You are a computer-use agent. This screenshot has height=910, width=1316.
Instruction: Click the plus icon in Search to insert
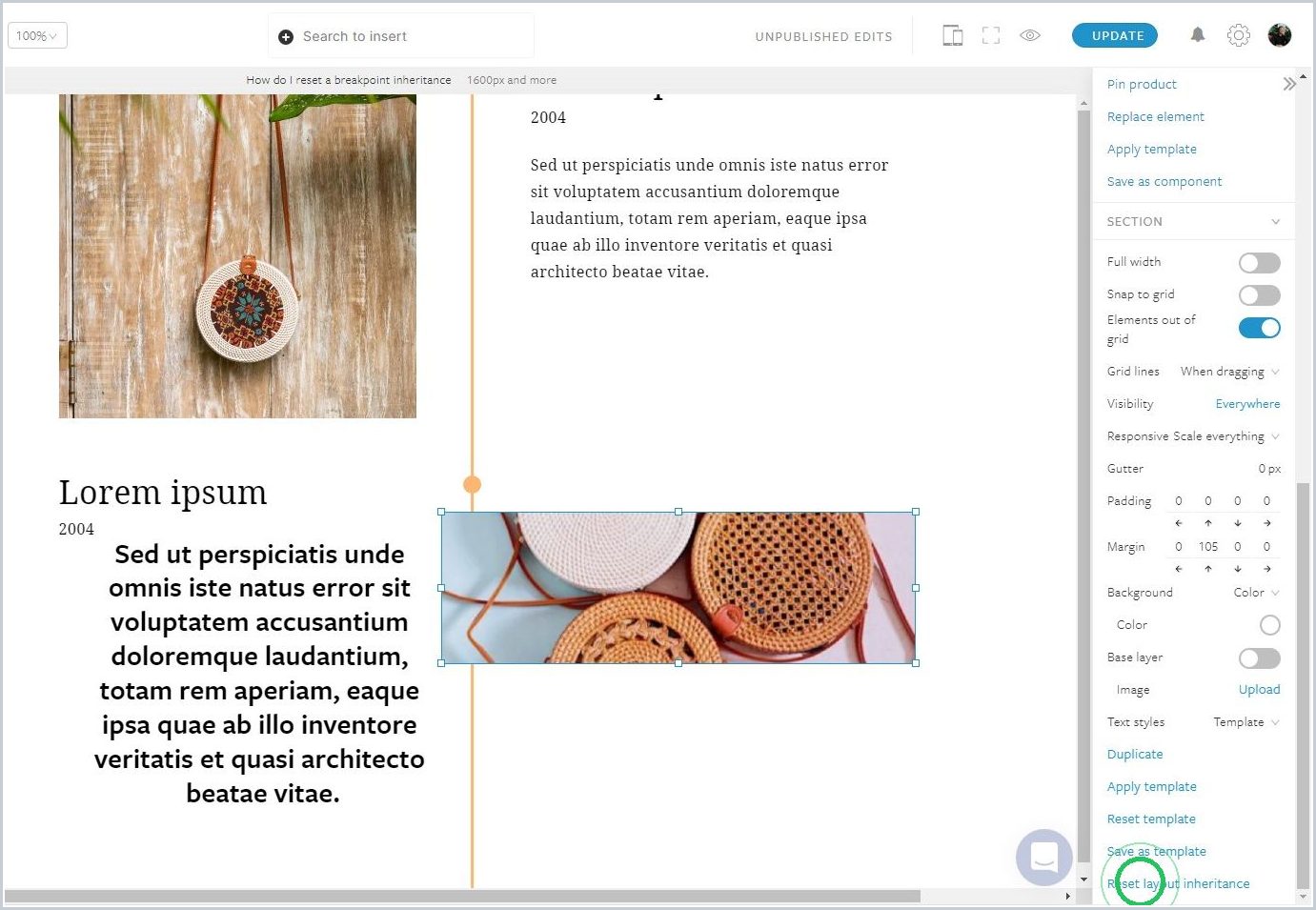point(285,37)
